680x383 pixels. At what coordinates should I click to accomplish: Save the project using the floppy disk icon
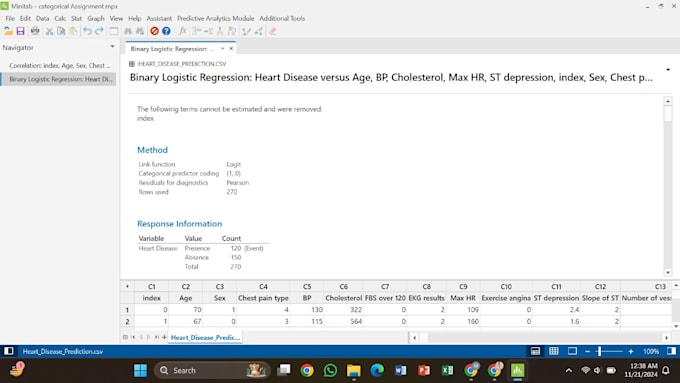point(20,31)
